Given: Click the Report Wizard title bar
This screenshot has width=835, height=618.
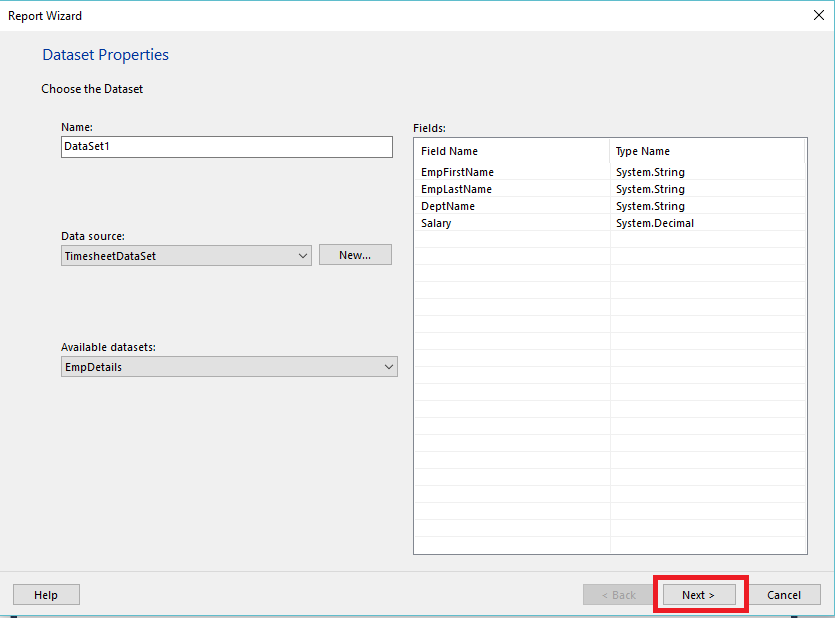Looking at the screenshot, I should (x=400, y=15).
